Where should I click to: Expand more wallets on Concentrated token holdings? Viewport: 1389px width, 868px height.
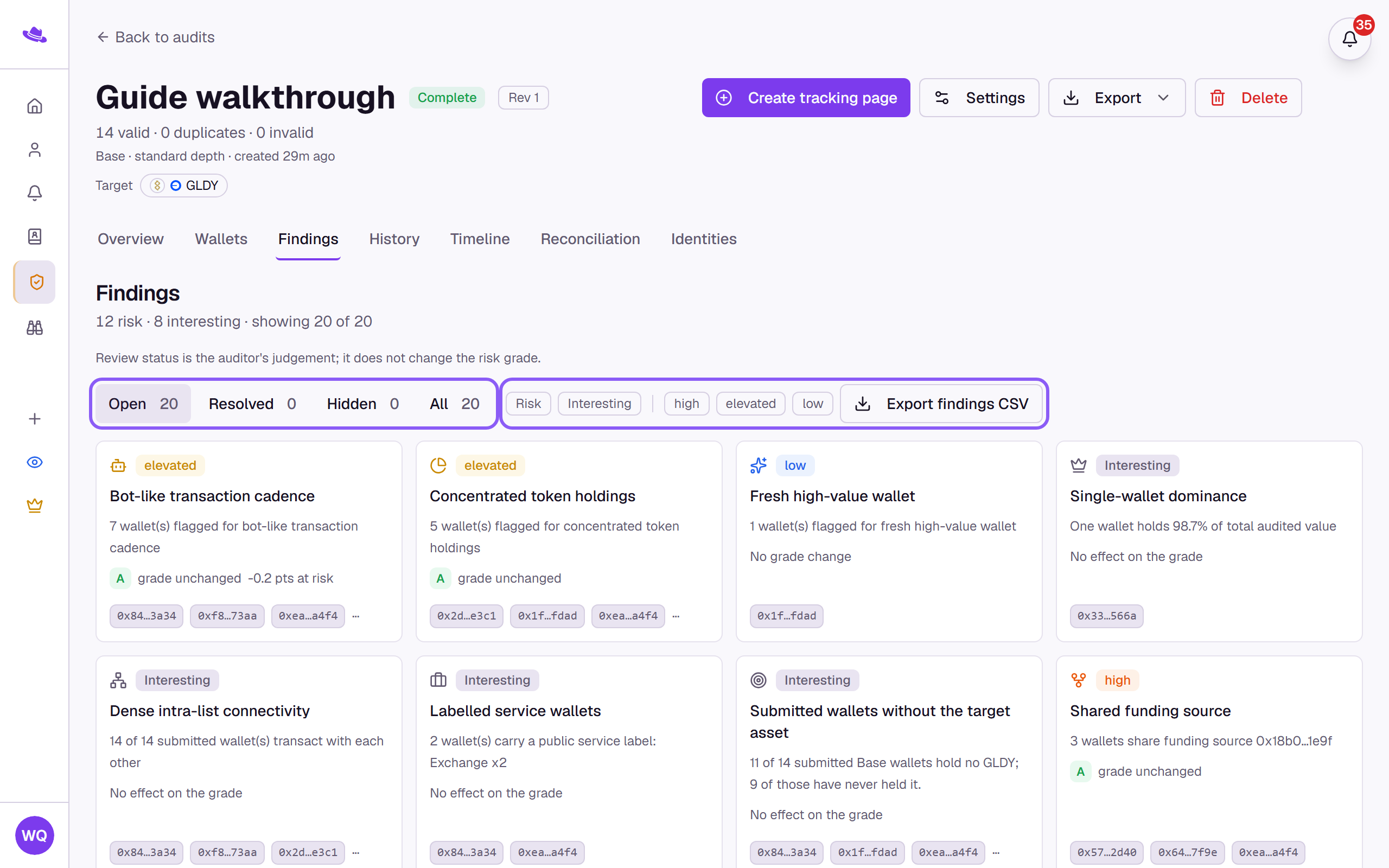pos(676,616)
